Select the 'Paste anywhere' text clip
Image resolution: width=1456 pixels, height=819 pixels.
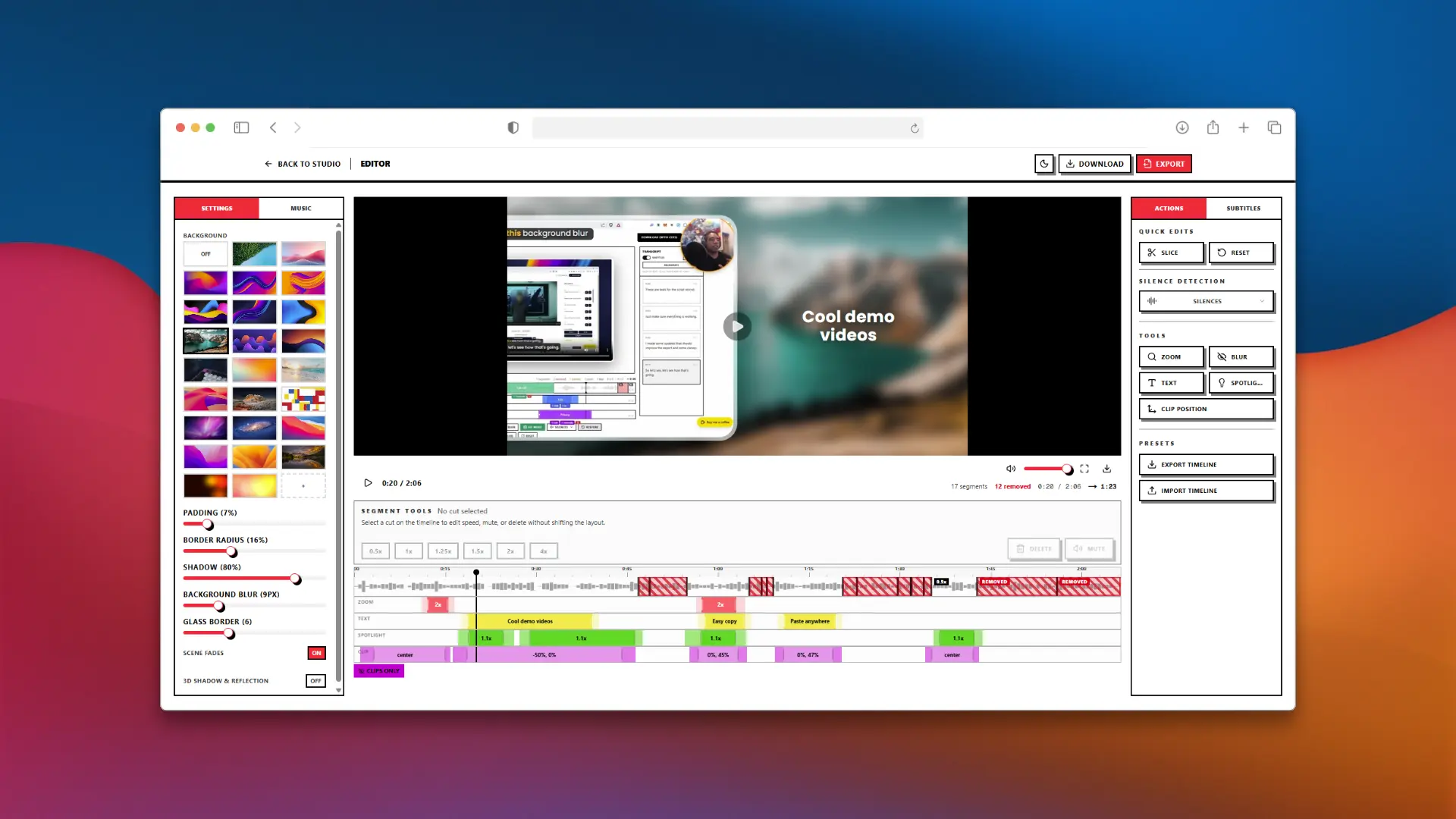click(x=810, y=621)
